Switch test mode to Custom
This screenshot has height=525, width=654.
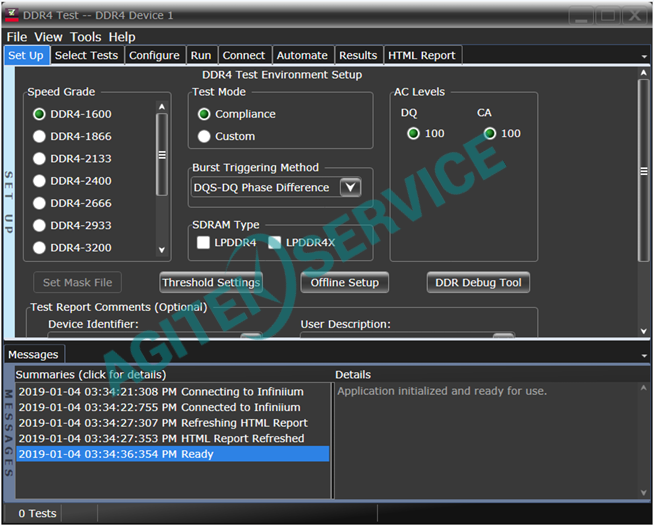(x=204, y=136)
